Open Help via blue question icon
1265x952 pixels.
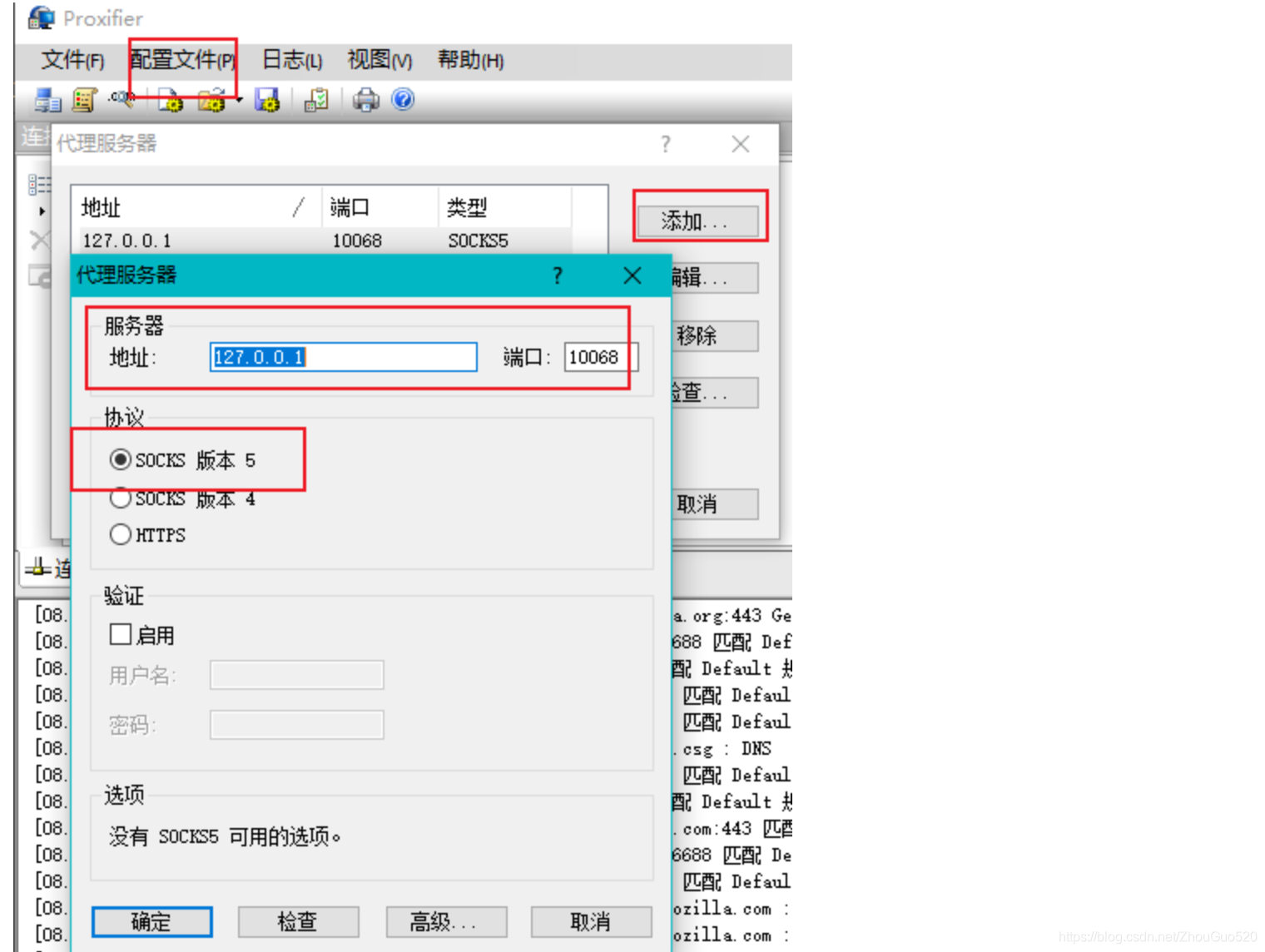[x=403, y=100]
